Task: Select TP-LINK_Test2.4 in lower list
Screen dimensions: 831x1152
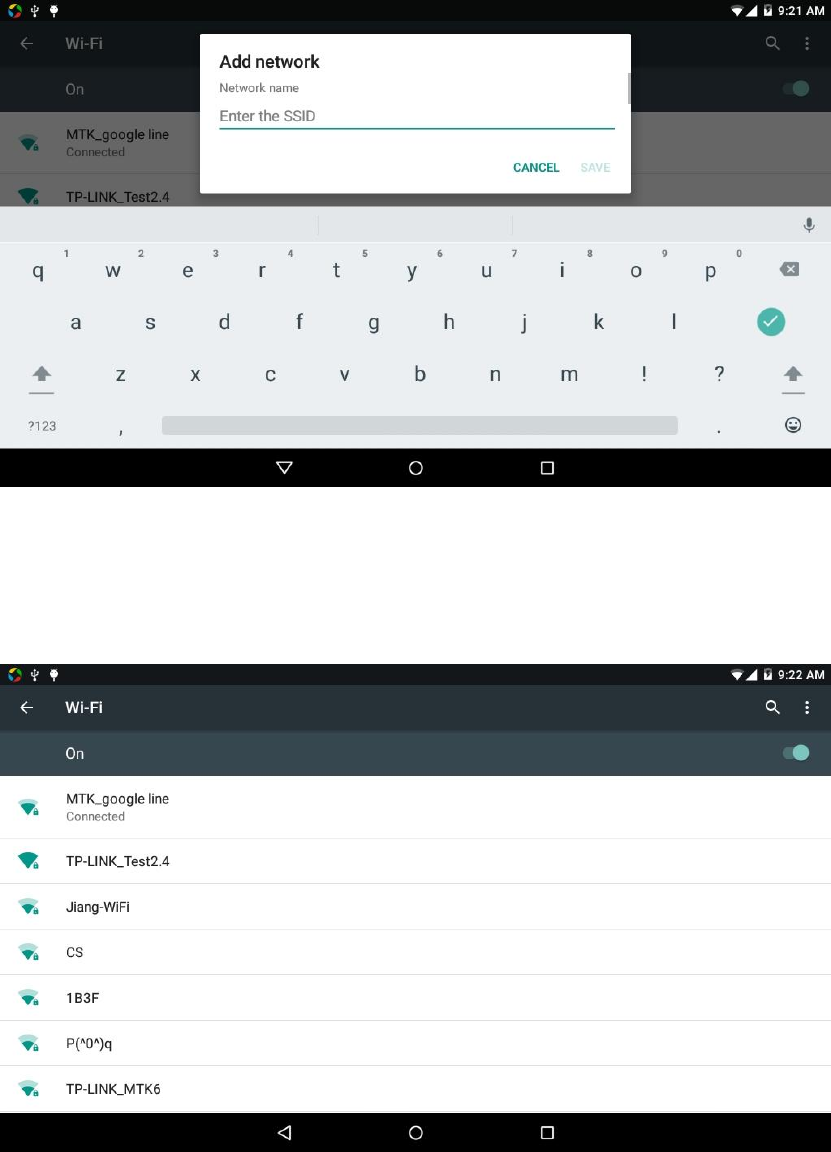Action: click(415, 861)
